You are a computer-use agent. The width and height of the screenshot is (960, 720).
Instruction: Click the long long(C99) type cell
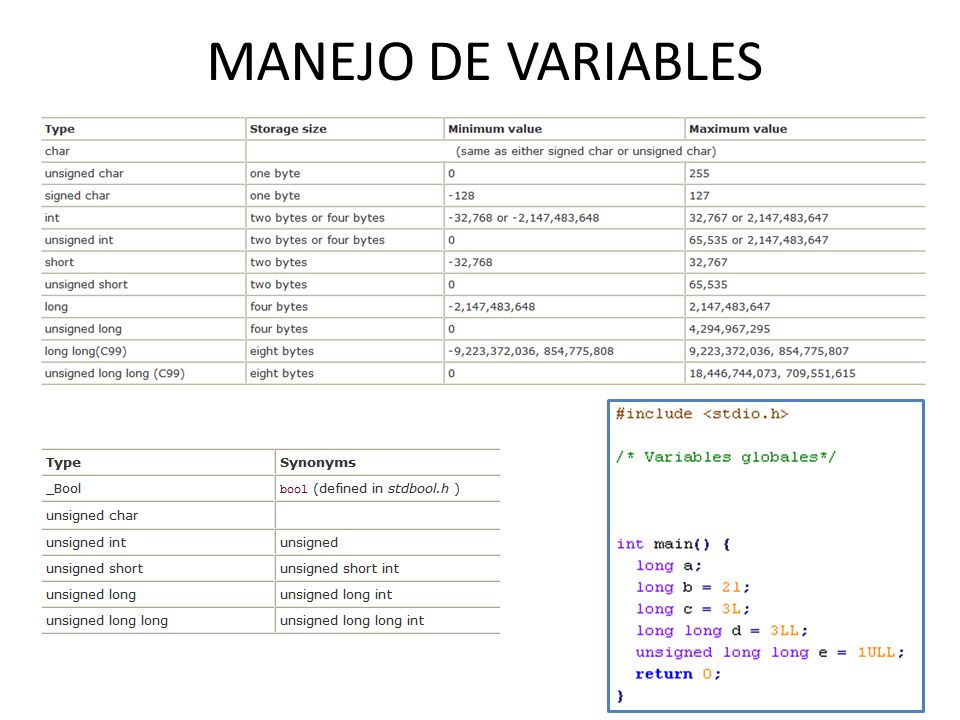[85, 351]
